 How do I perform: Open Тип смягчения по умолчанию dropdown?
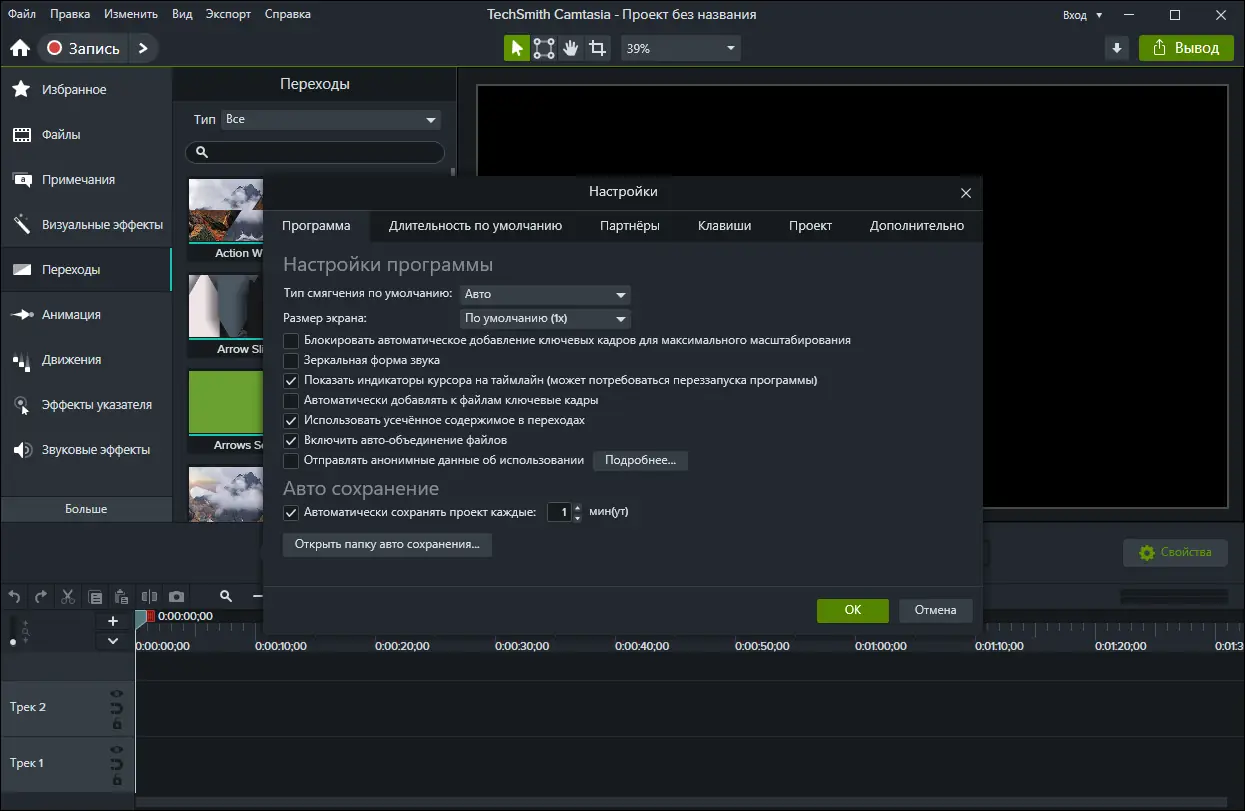(545, 295)
